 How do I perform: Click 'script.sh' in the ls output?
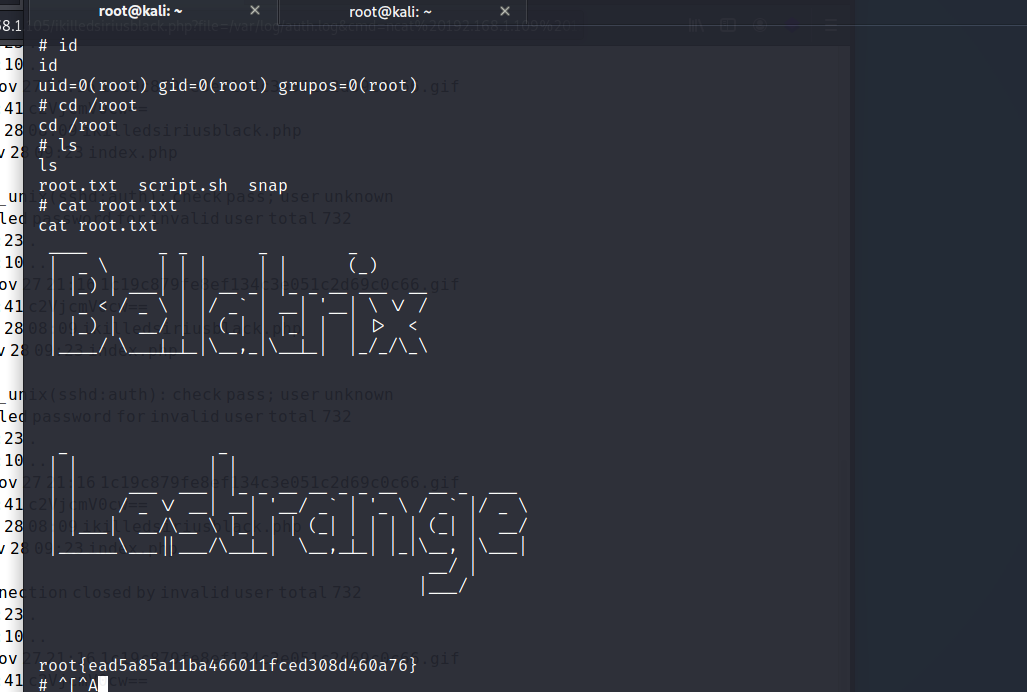tap(183, 186)
